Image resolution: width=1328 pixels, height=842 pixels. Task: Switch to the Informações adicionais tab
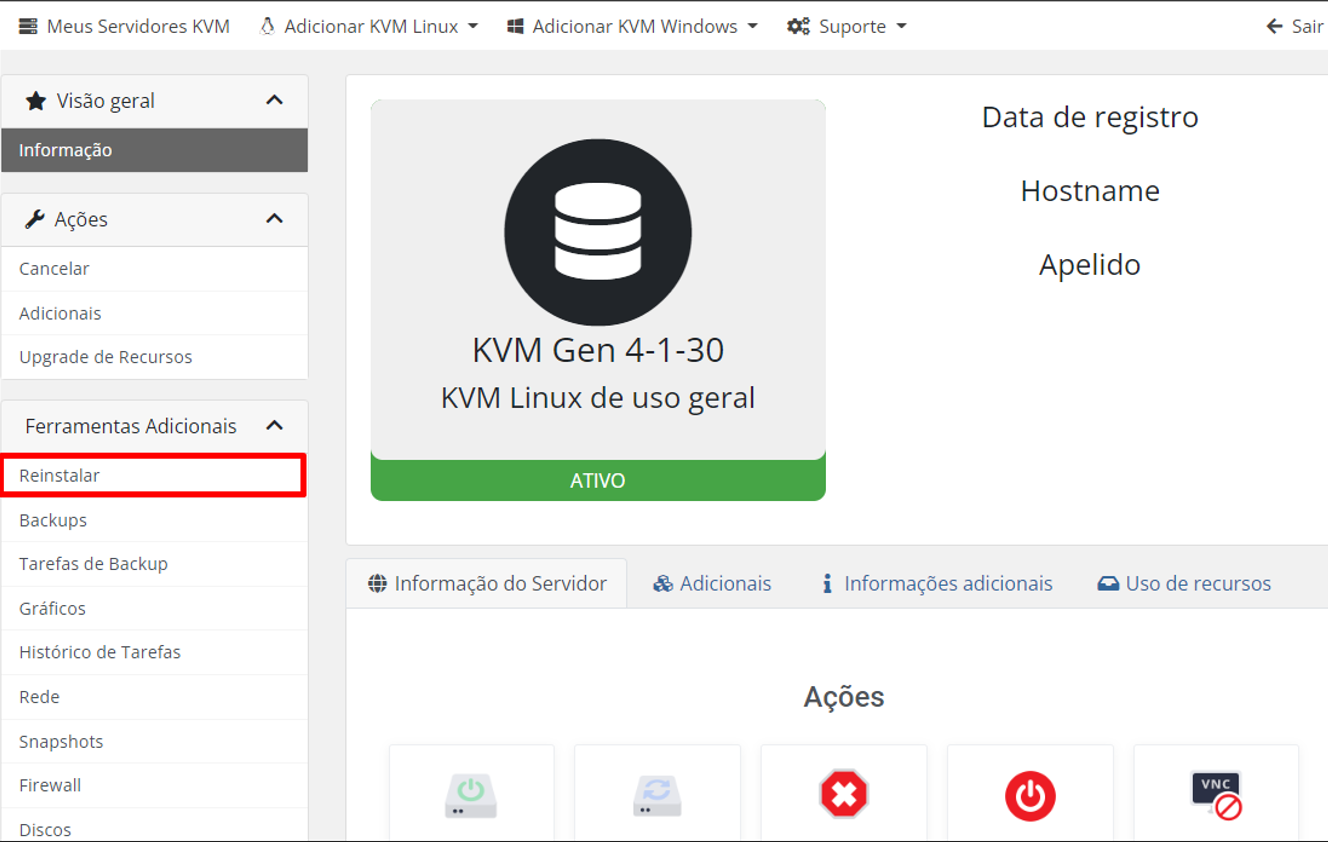tap(937, 584)
